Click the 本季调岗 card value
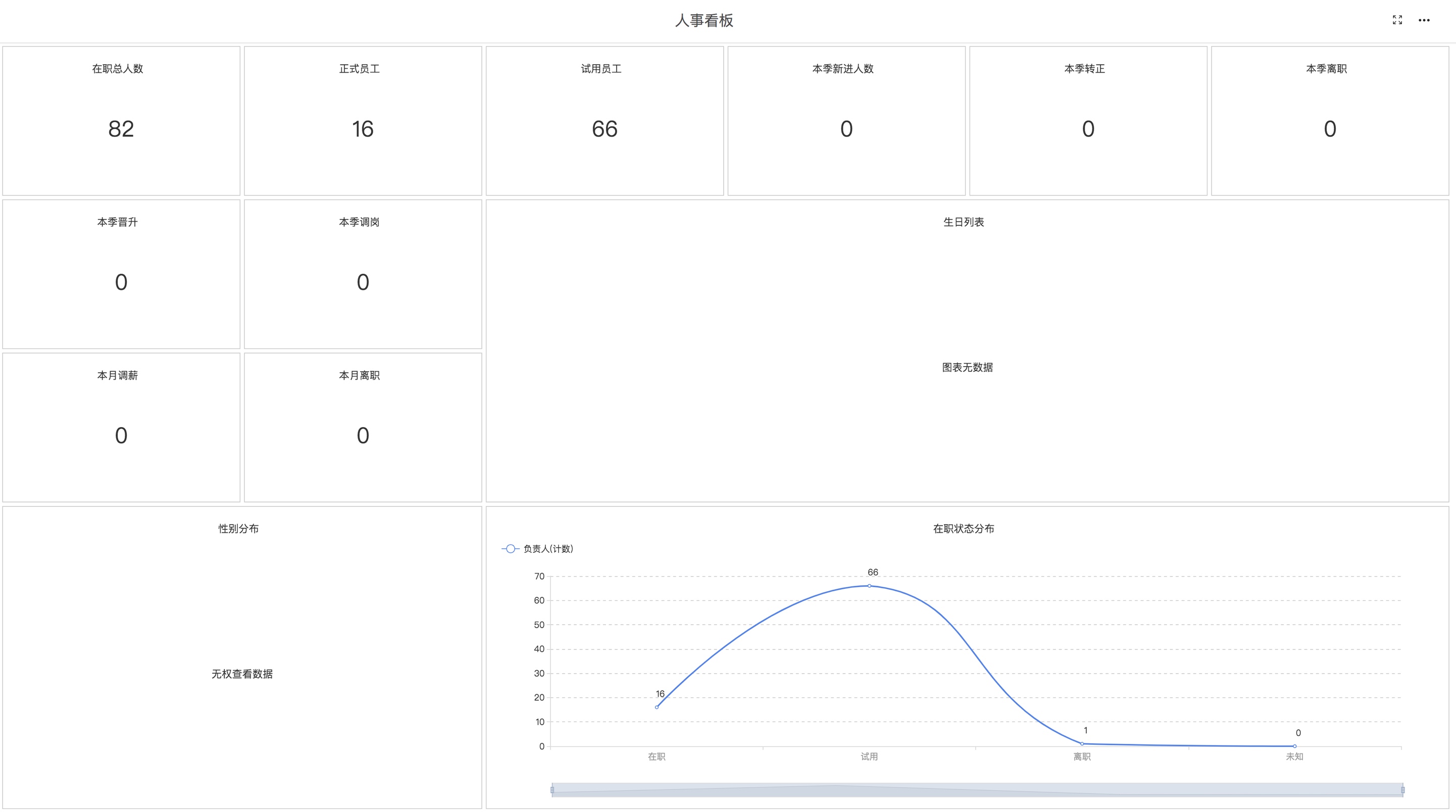1456x812 pixels. [x=362, y=282]
